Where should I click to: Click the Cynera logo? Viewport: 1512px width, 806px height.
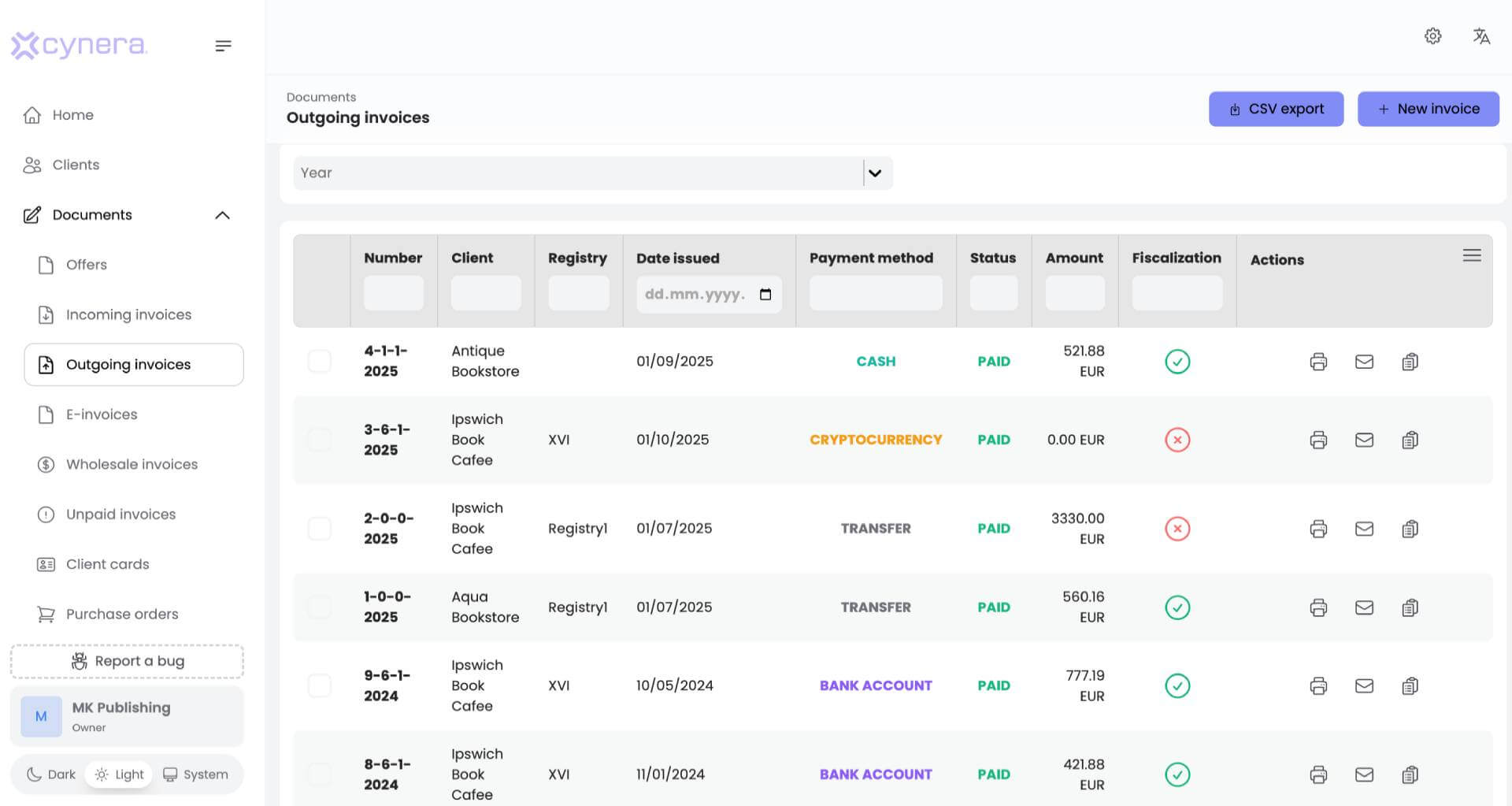tap(79, 45)
